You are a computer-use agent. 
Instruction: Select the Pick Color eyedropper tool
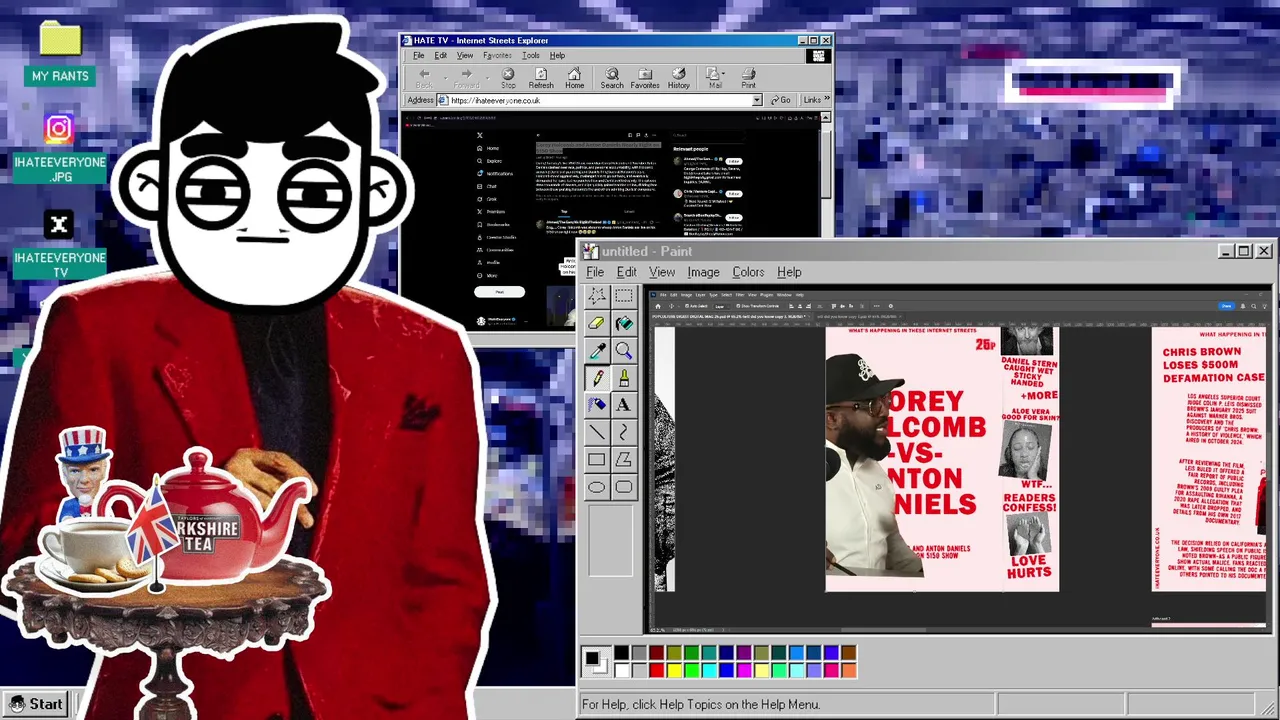pyautogui.click(x=597, y=350)
